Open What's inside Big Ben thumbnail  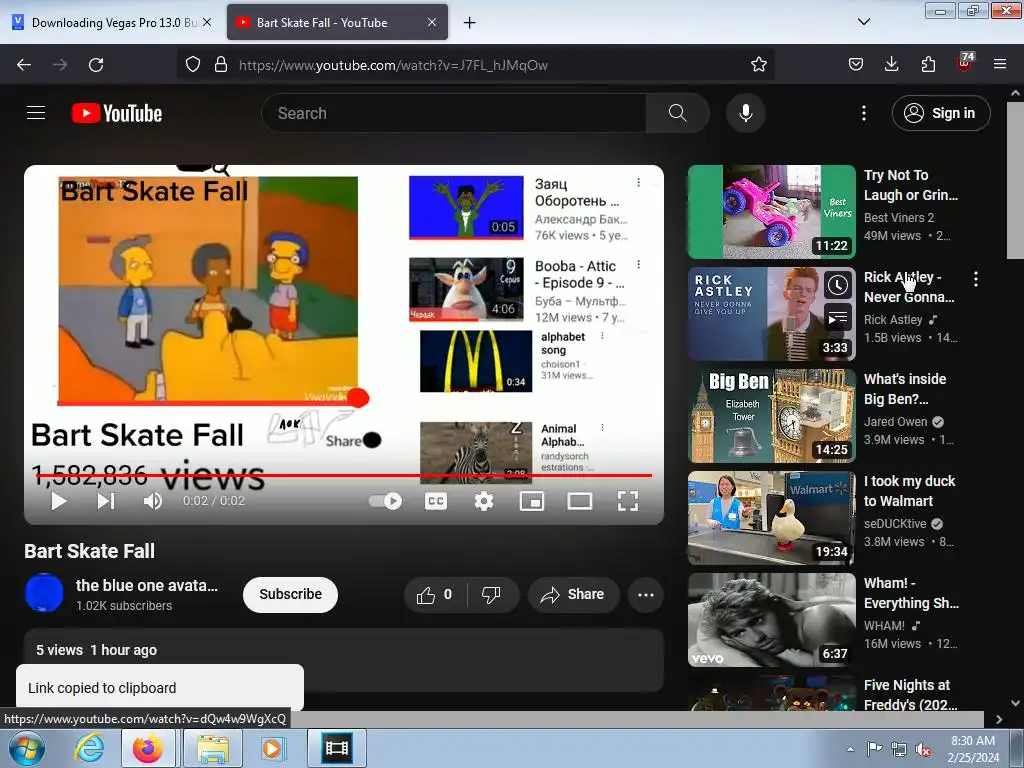tap(771, 415)
